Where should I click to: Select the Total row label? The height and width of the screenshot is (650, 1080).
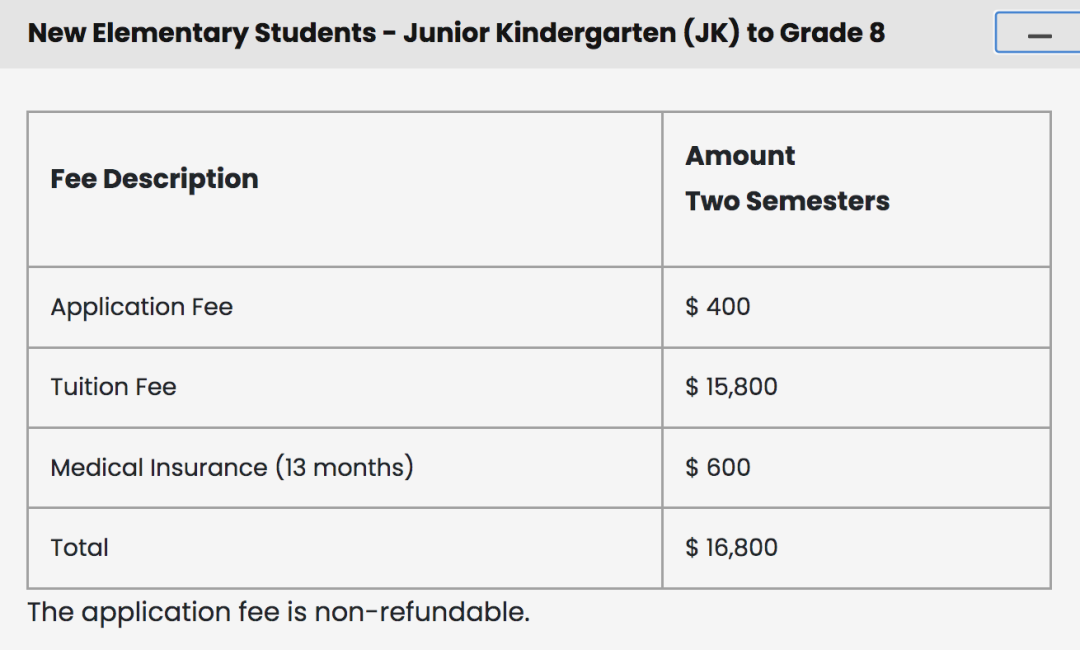click(x=79, y=547)
